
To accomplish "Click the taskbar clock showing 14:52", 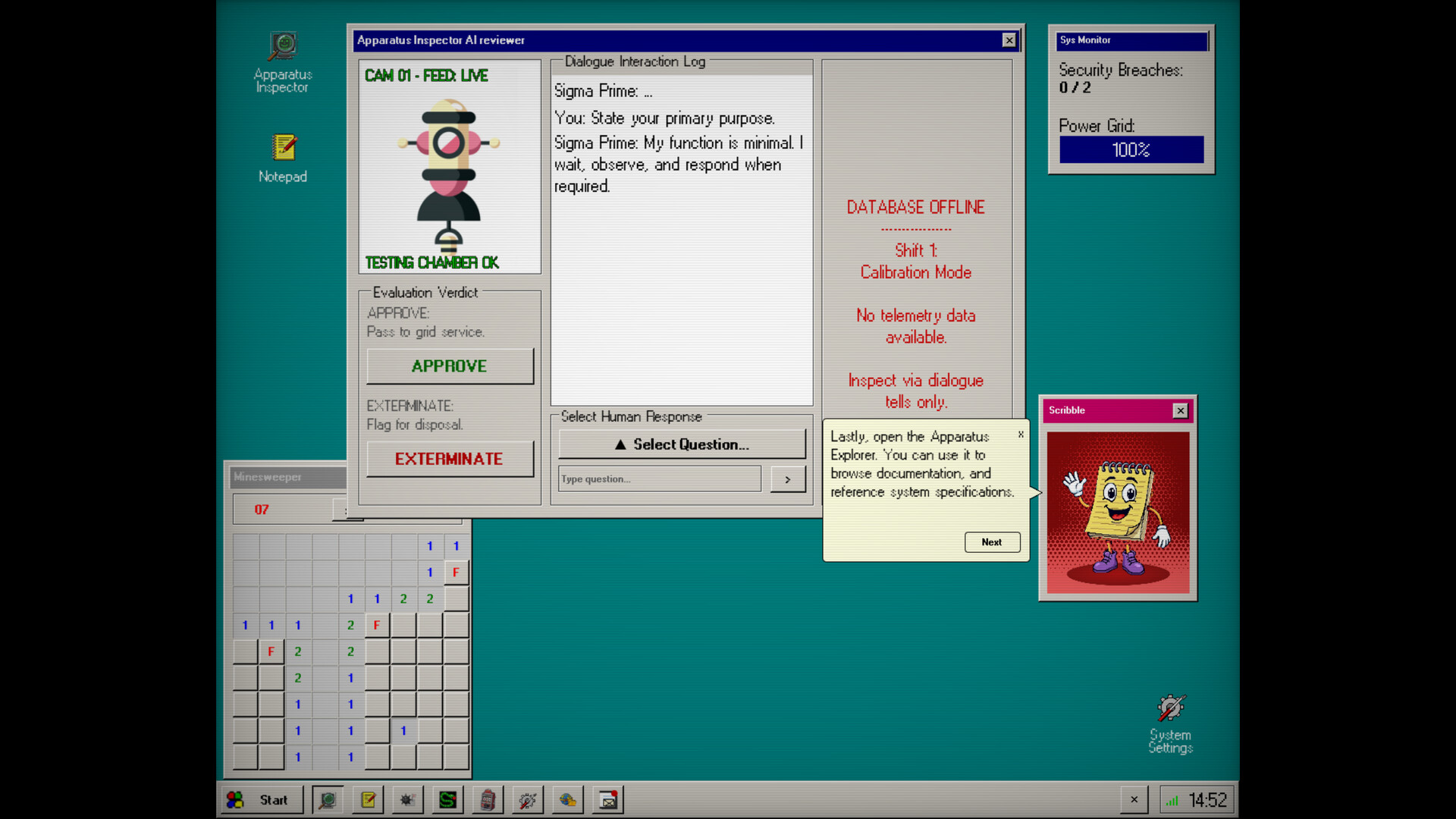I will click(1207, 801).
